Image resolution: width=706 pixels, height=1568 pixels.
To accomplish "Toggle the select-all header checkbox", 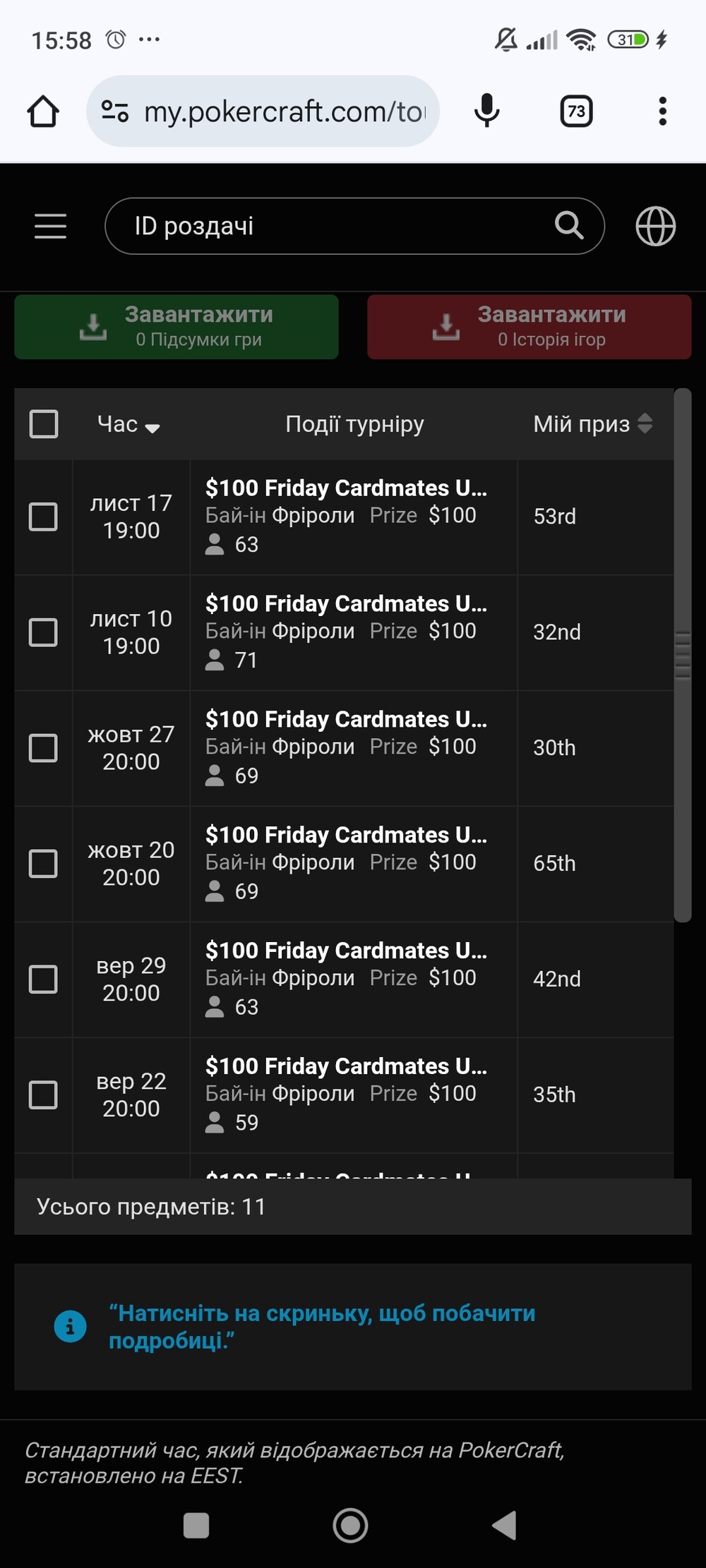I will (44, 424).
